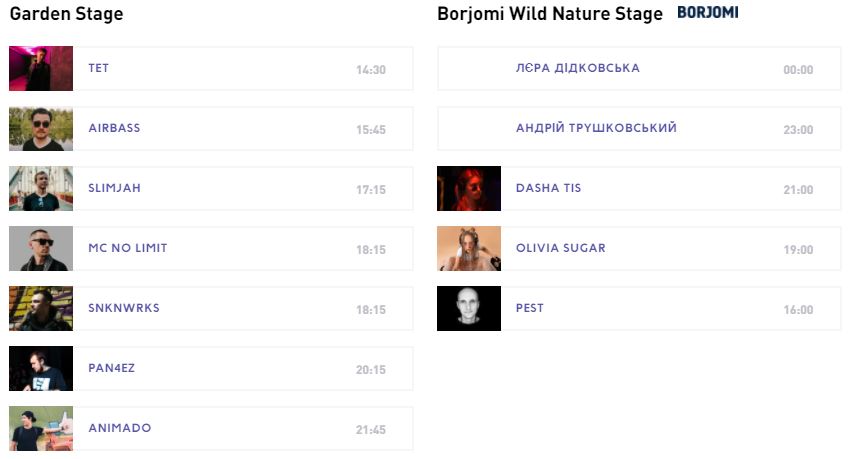Select the ANIMADO thumbnail picture
This screenshot has height=459, width=853.
pyautogui.click(x=41, y=428)
